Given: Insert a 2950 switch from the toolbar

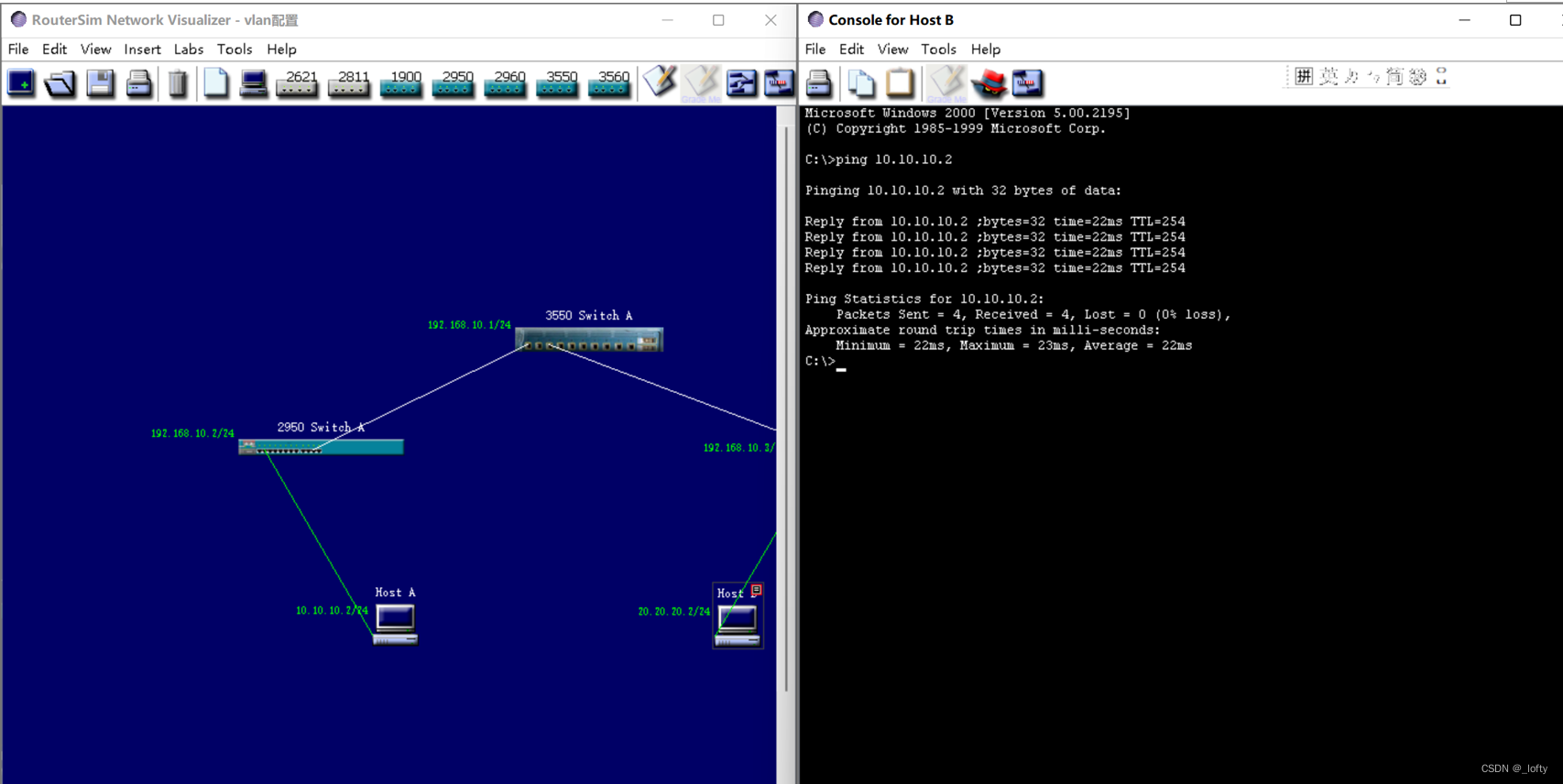Looking at the screenshot, I should pos(454,83).
